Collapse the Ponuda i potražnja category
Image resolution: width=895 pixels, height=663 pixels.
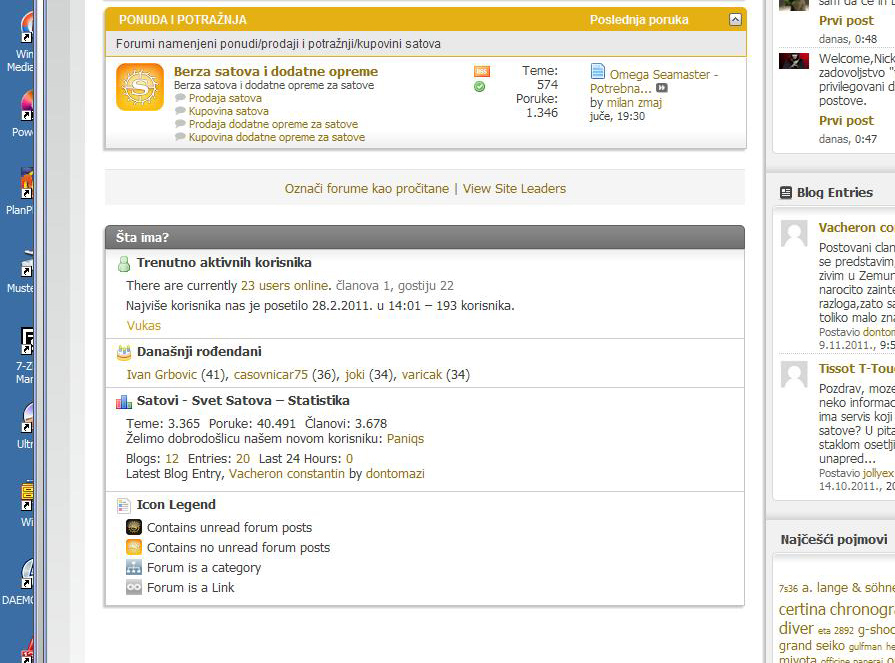click(735, 19)
